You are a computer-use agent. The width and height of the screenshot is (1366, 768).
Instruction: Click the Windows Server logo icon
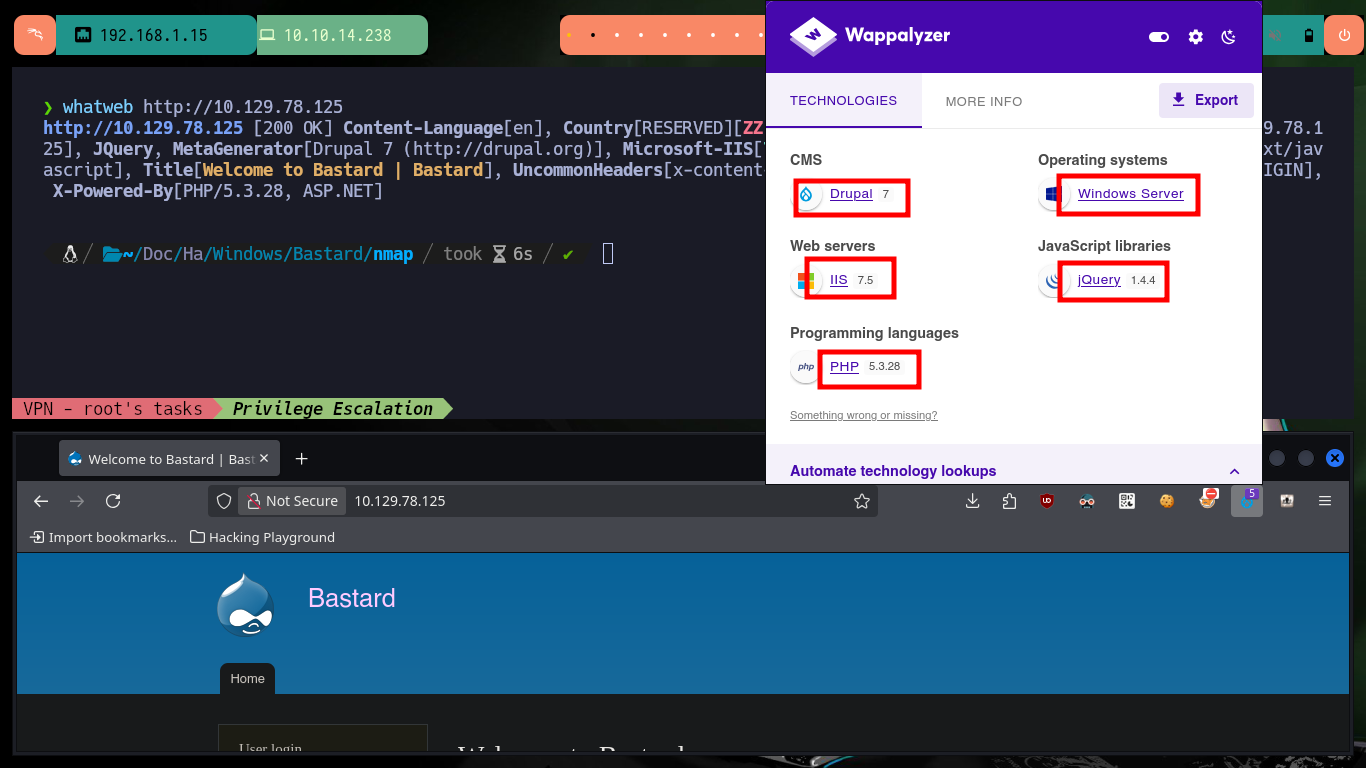[x=1052, y=195]
